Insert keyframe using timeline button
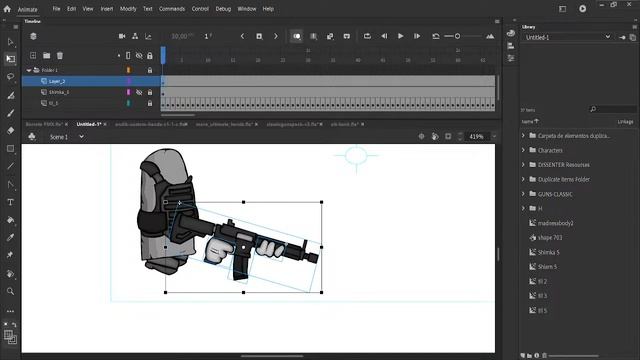 click(x=259, y=36)
